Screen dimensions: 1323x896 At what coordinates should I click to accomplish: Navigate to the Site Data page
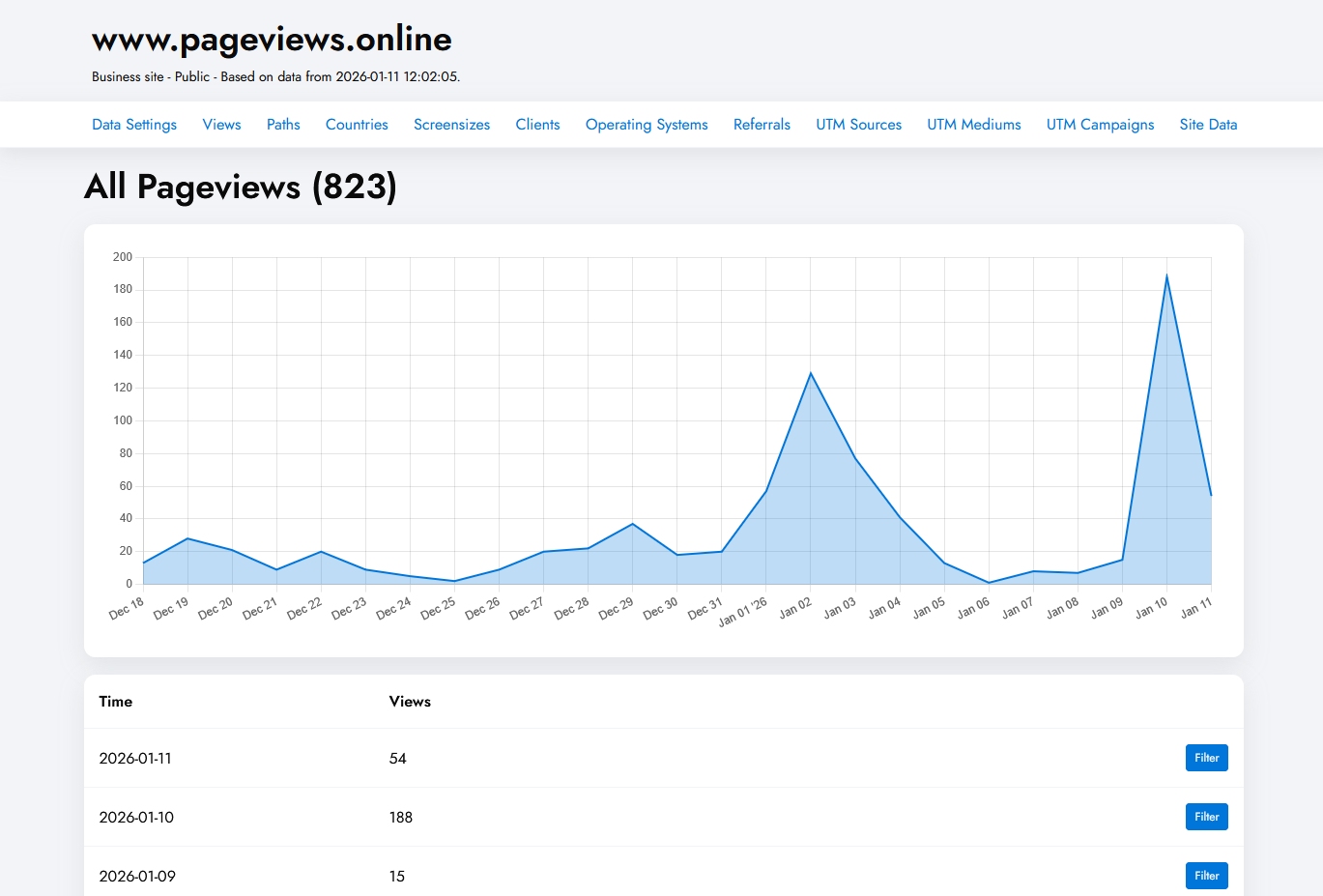point(1207,124)
